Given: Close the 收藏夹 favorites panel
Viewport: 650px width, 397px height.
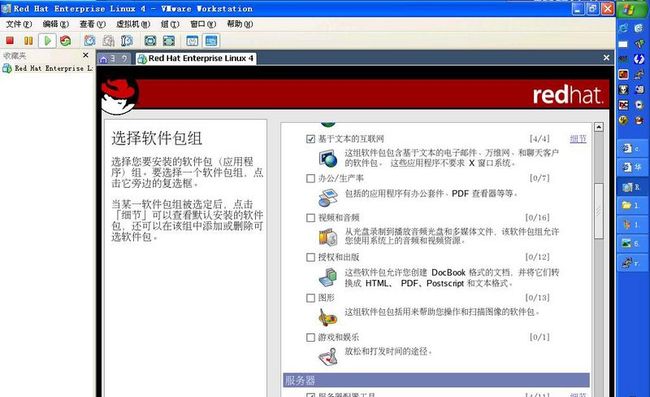Looking at the screenshot, I should 85,55.
